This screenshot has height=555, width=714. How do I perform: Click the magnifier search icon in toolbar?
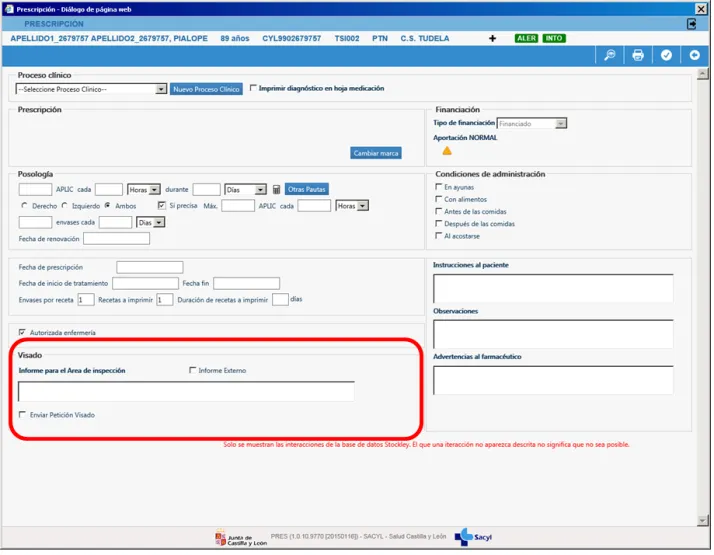pos(609,55)
